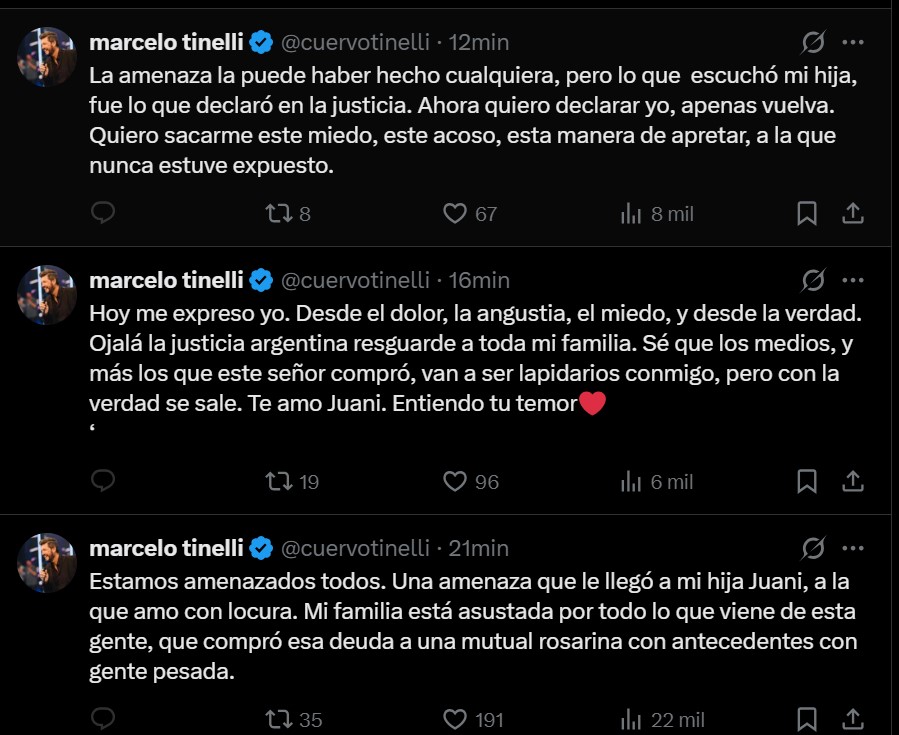This screenshot has height=735, width=899.
Task: Like the tweet with 191 likes
Action: [x=455, y=719]
